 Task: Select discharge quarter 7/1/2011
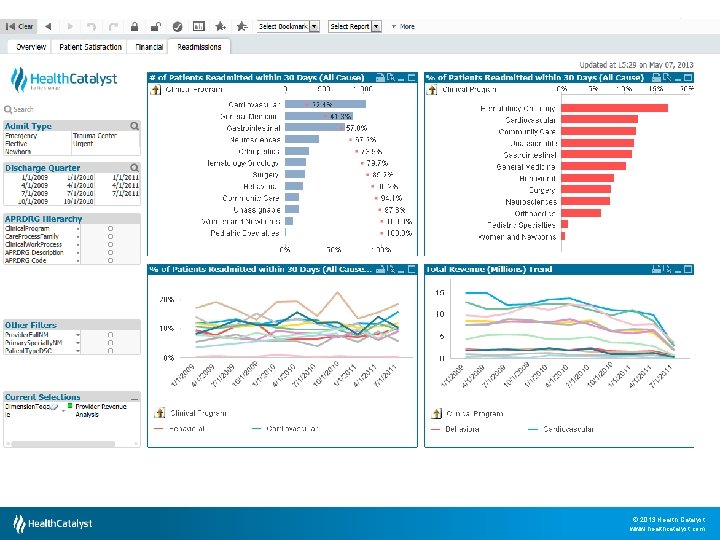[x=125, y=193]
